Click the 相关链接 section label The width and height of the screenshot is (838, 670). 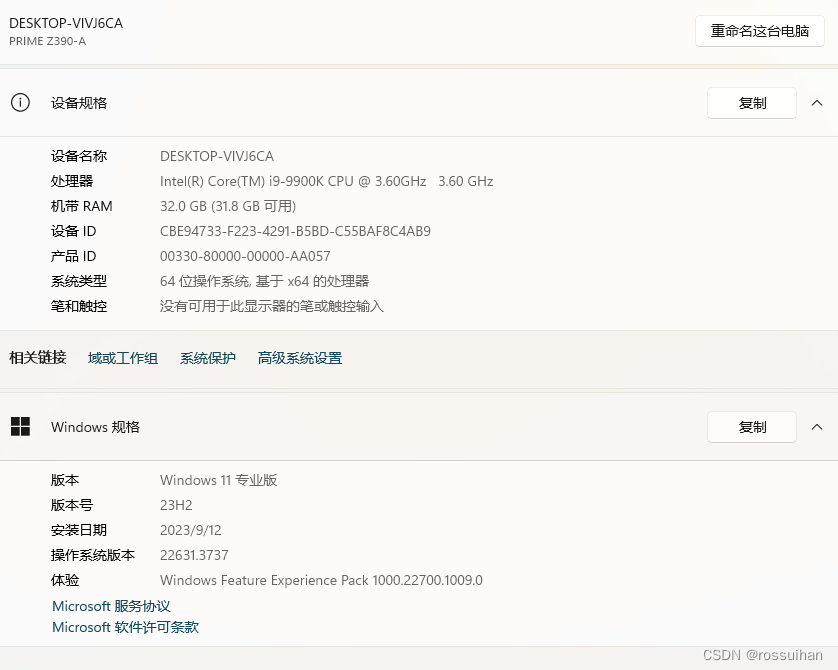coord(36,357)
